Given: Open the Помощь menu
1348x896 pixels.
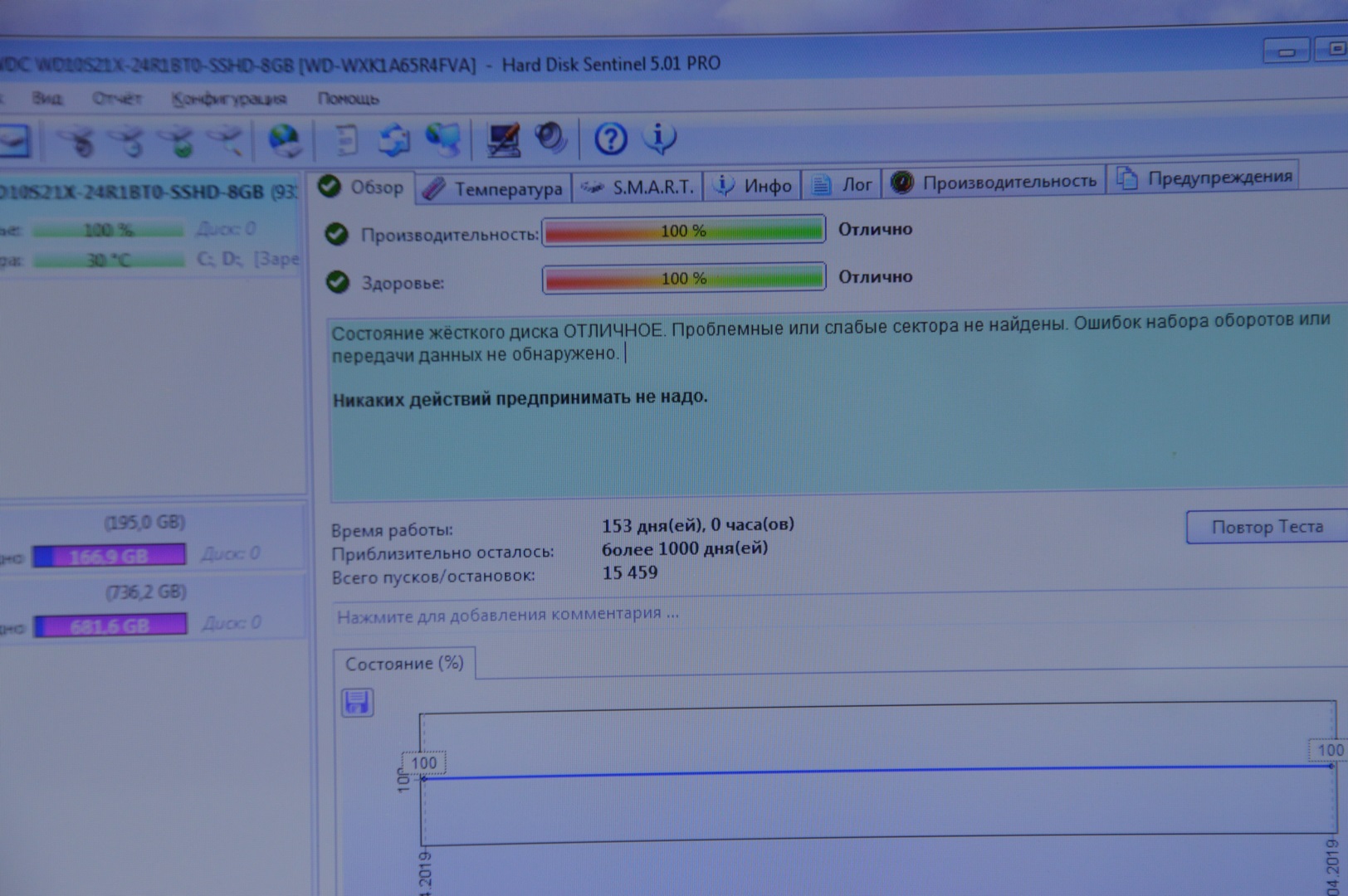Looking at the screenshot, I should click(348, 99).
